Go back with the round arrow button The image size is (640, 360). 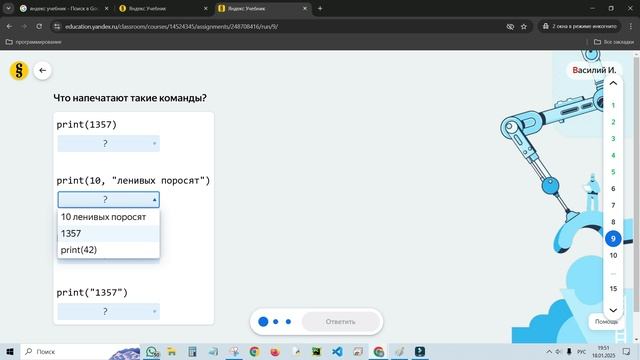(x=42, y=71)
